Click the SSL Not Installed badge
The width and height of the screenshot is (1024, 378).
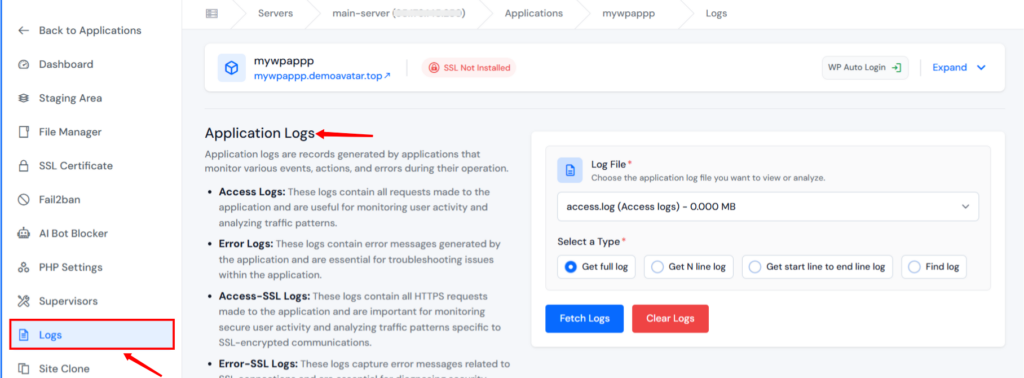468,68
